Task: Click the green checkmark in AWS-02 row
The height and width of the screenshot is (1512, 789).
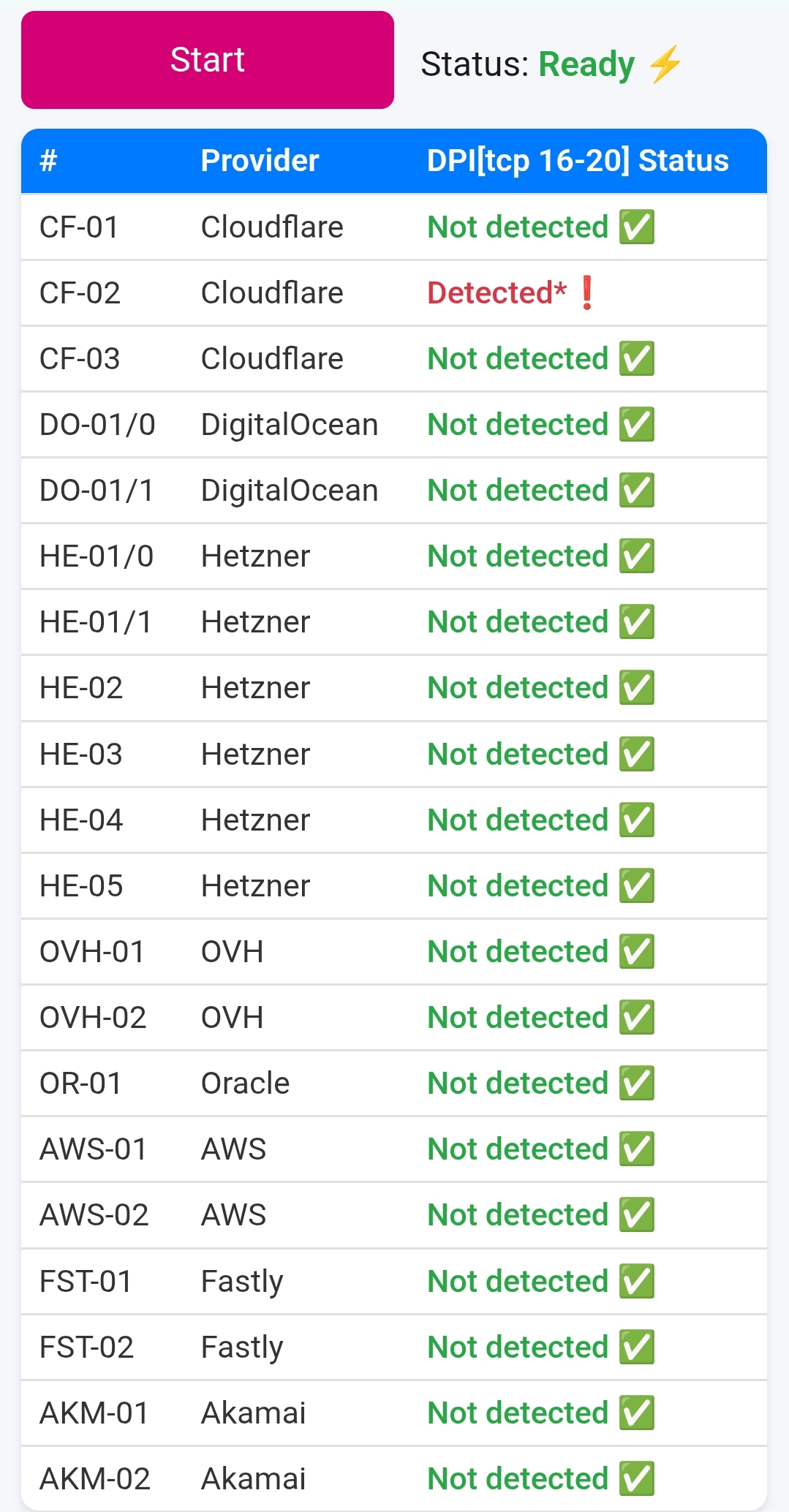Action: point(636,1214)
